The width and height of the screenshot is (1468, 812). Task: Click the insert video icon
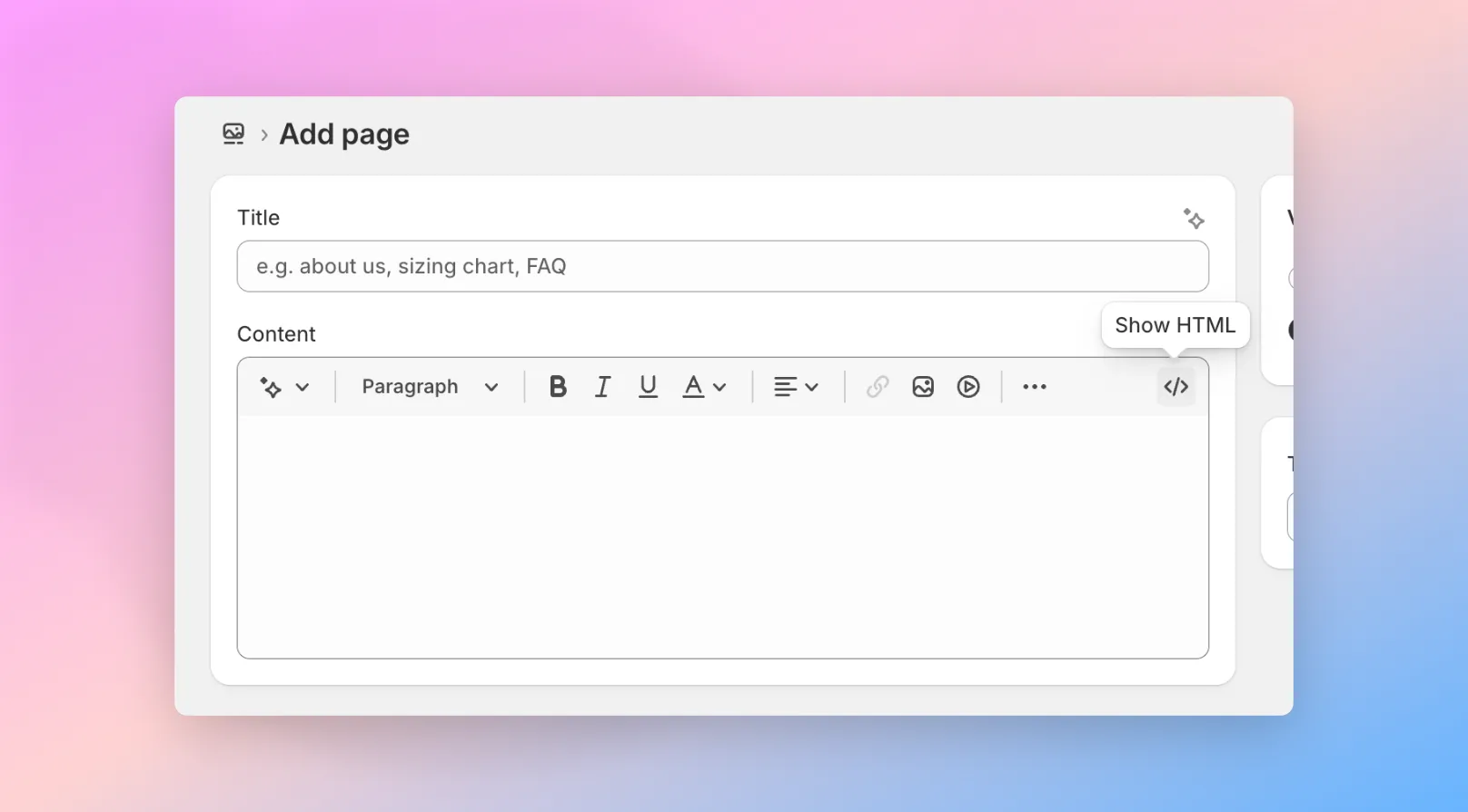point(968,387)
